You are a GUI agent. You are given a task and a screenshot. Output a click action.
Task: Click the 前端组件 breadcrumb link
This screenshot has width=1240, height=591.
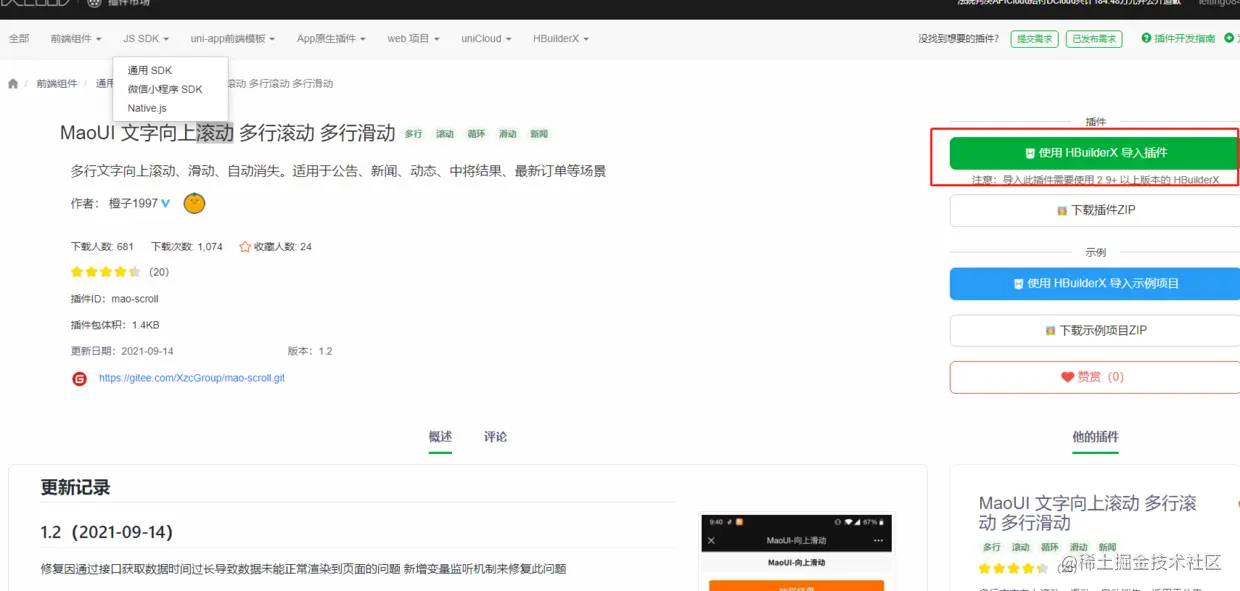pyautogui.click(x=55, y=84)
